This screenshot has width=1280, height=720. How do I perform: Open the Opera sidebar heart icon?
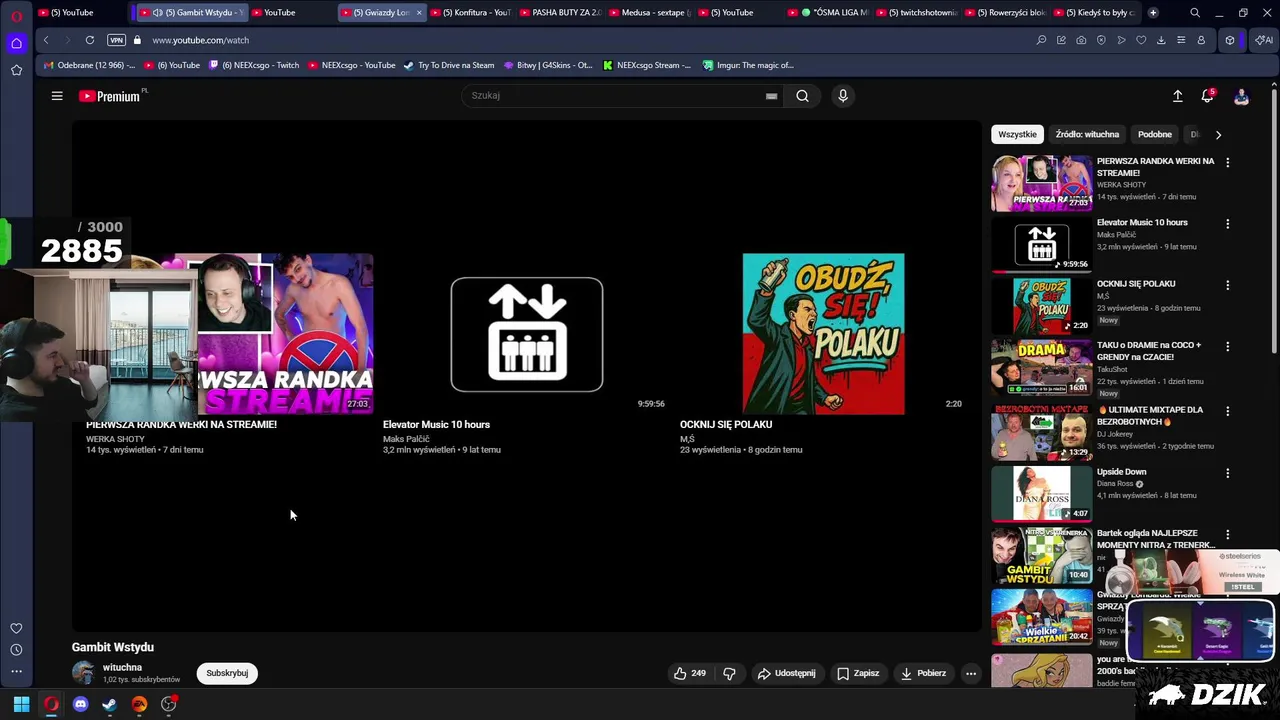pyautogui.click(x=16, y=628)
